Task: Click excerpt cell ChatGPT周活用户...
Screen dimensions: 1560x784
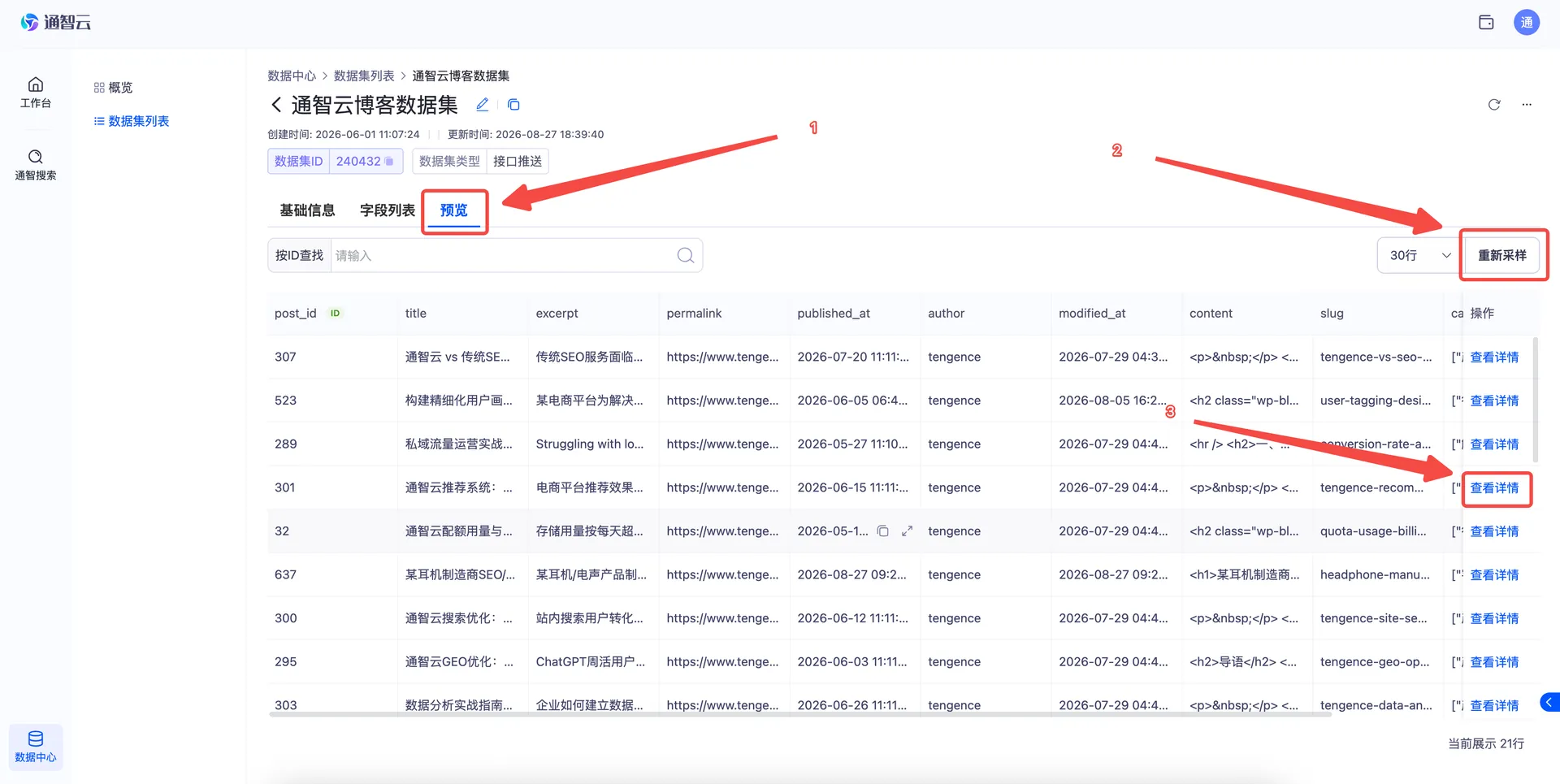Action: pyautogui.click(x=591, y=662)
